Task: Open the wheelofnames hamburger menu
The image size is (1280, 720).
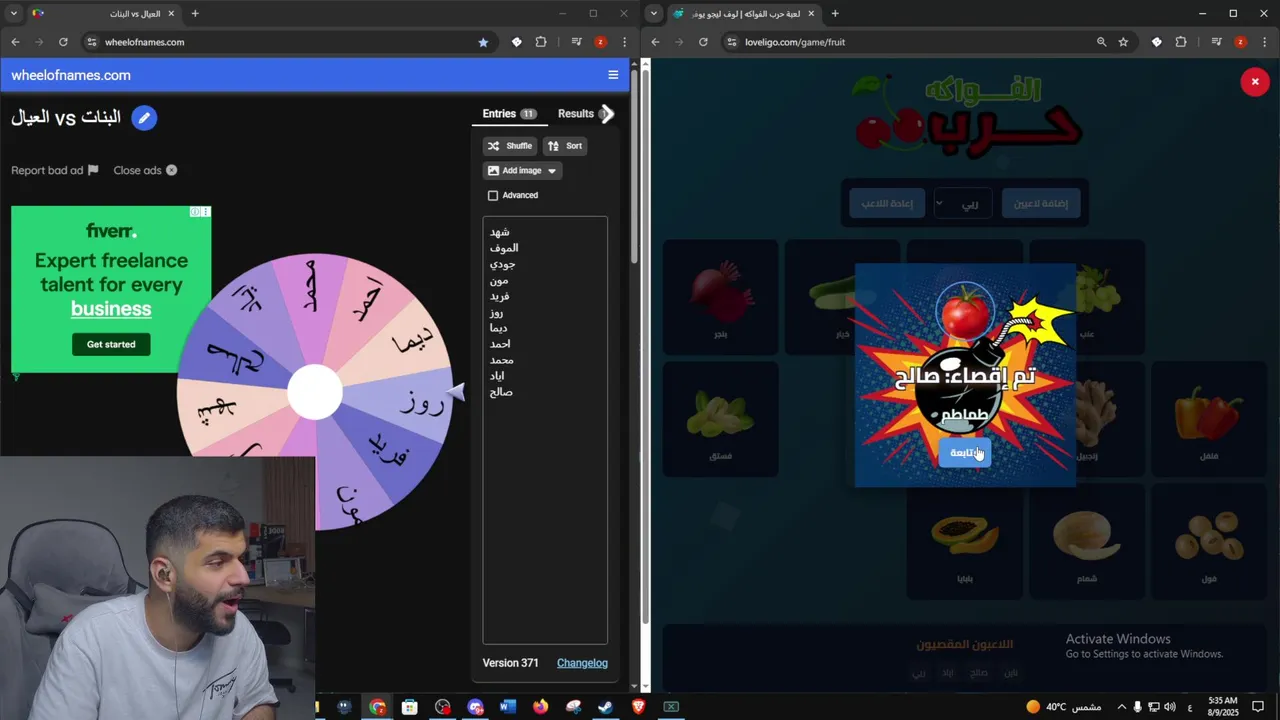Action: click(x=613, y=75)
